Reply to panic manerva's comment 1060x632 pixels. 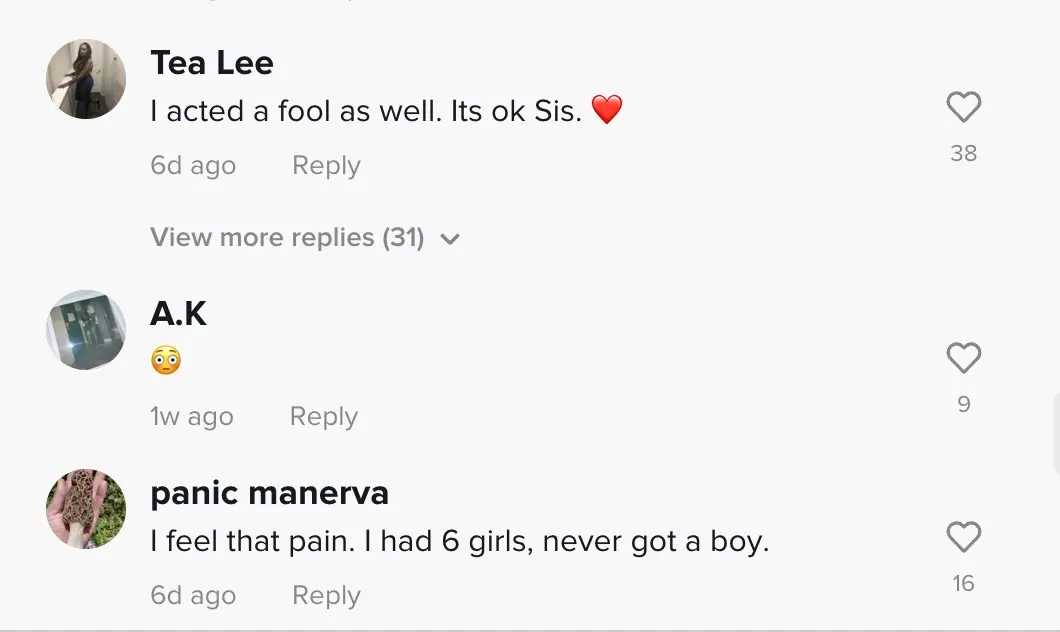click(x=326, y=595)
